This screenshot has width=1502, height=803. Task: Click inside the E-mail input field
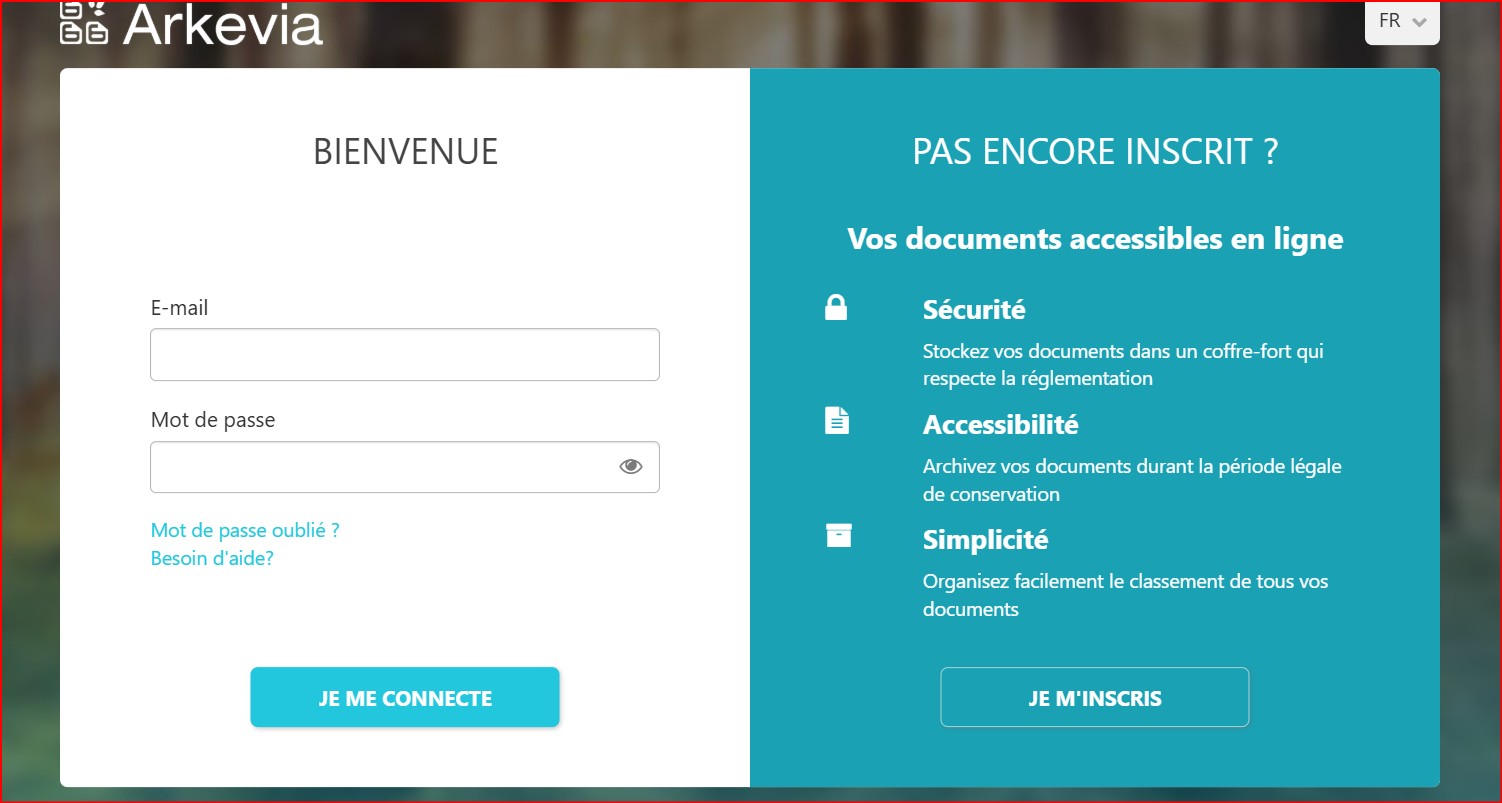pyautogui.click(x=404, y=354)
